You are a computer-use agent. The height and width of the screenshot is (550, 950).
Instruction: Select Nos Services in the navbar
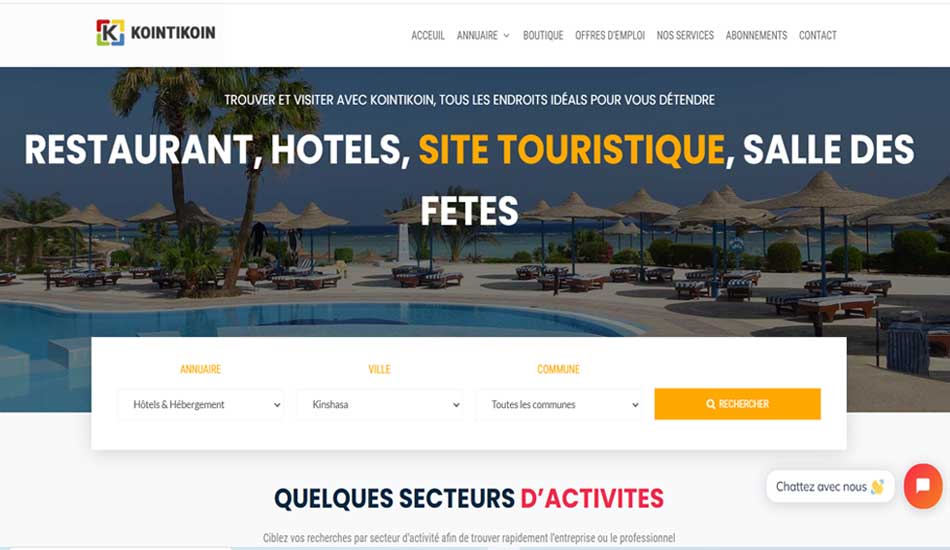point(685,36)
